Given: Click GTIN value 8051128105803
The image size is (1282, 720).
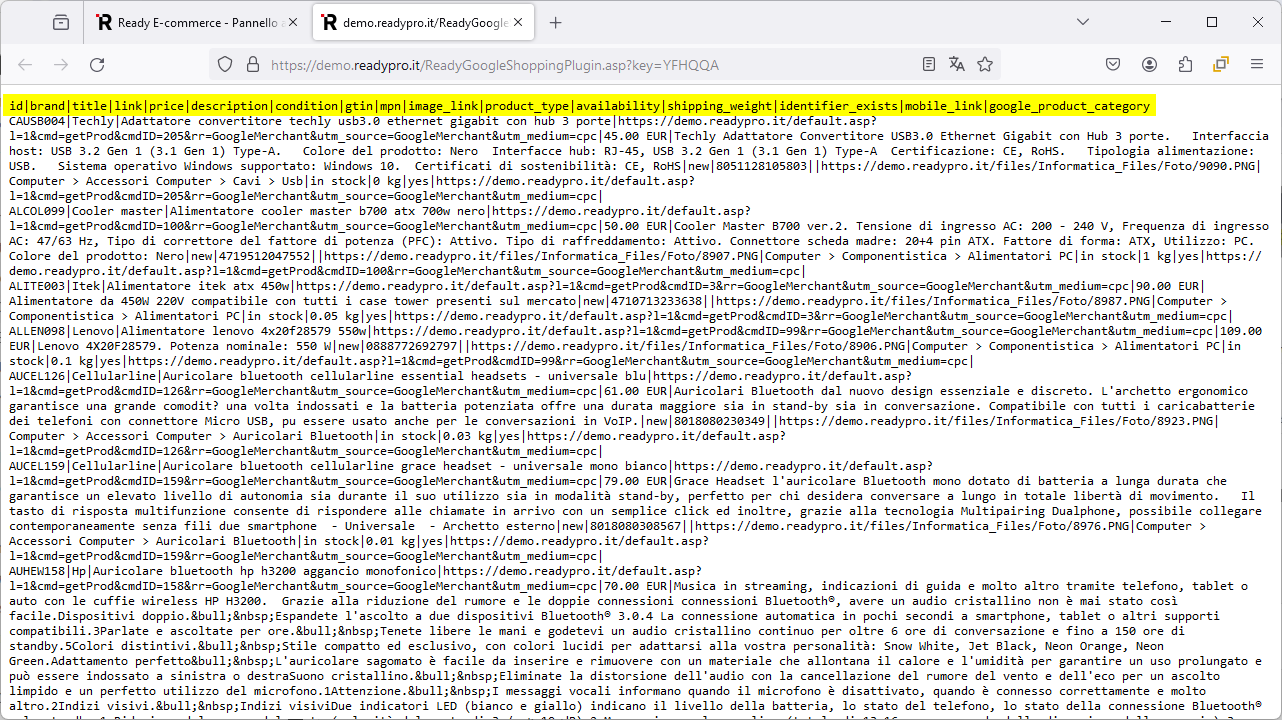Looking at the screenshot, I should pyautogui.click(x=759, y=166).
